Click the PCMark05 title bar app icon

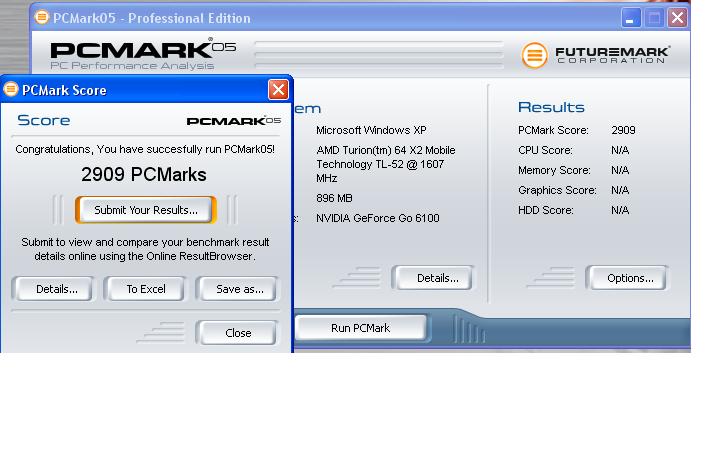click(42, 18)
